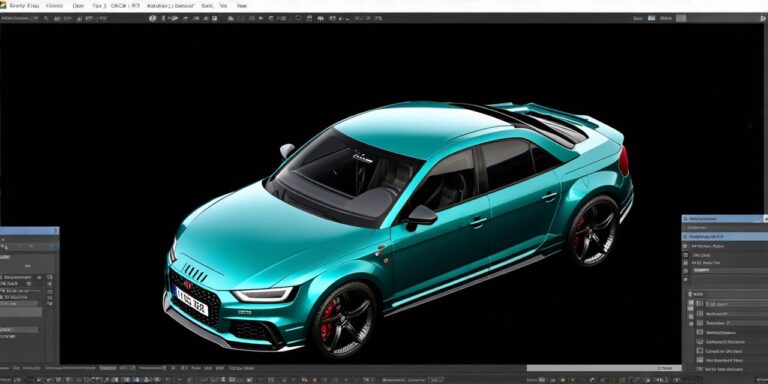Screen dimensions: 768x384
Task: Click the green application logo icon
Action: [x=3, y=6]
